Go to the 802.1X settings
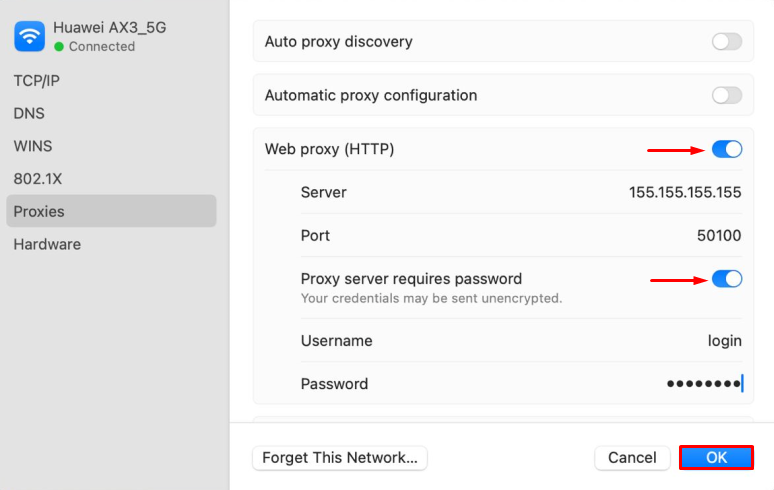 pyautogui.click(x=38, y=179)
